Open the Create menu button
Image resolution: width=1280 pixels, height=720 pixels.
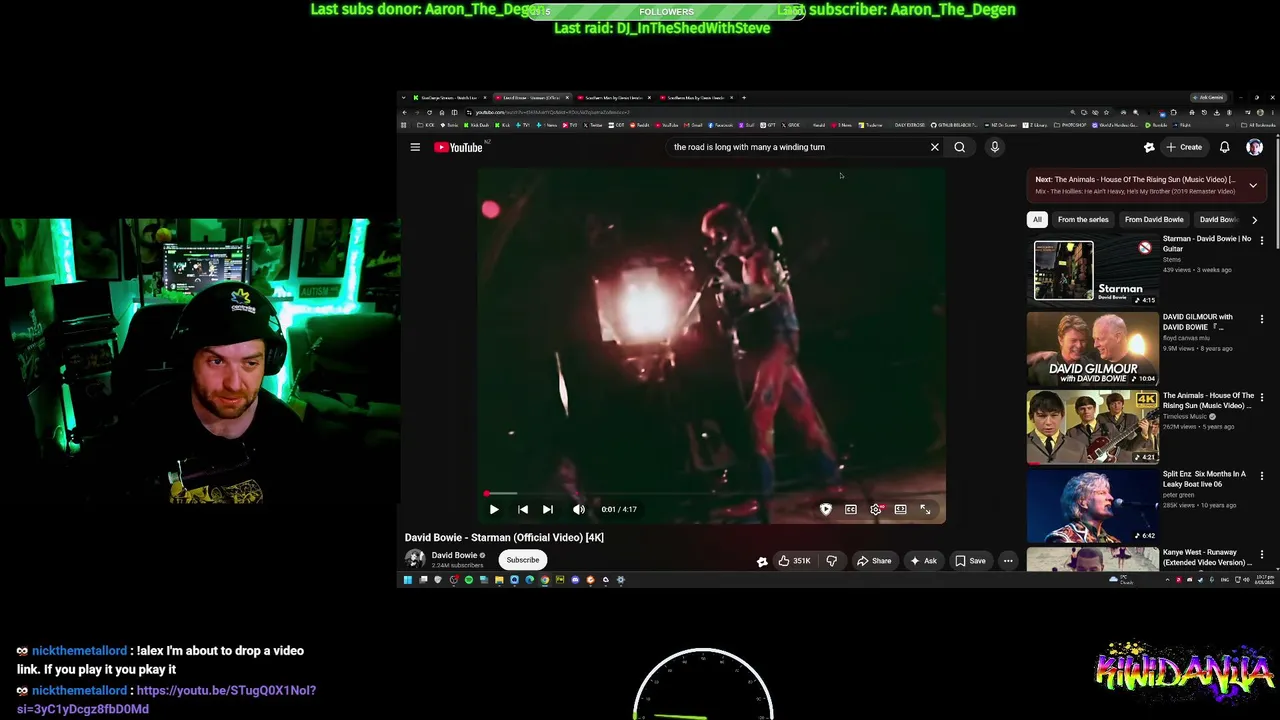1184,147
